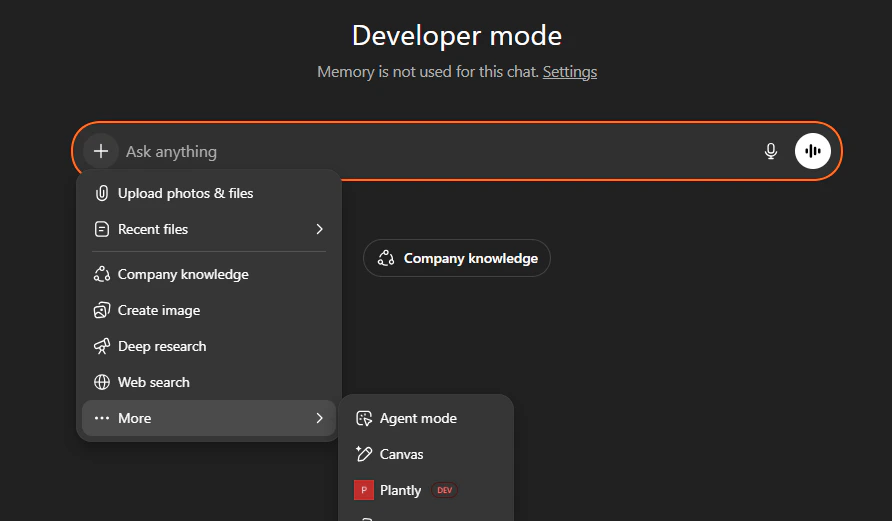
Task: Select Deep research option
Action: [209, 346]
